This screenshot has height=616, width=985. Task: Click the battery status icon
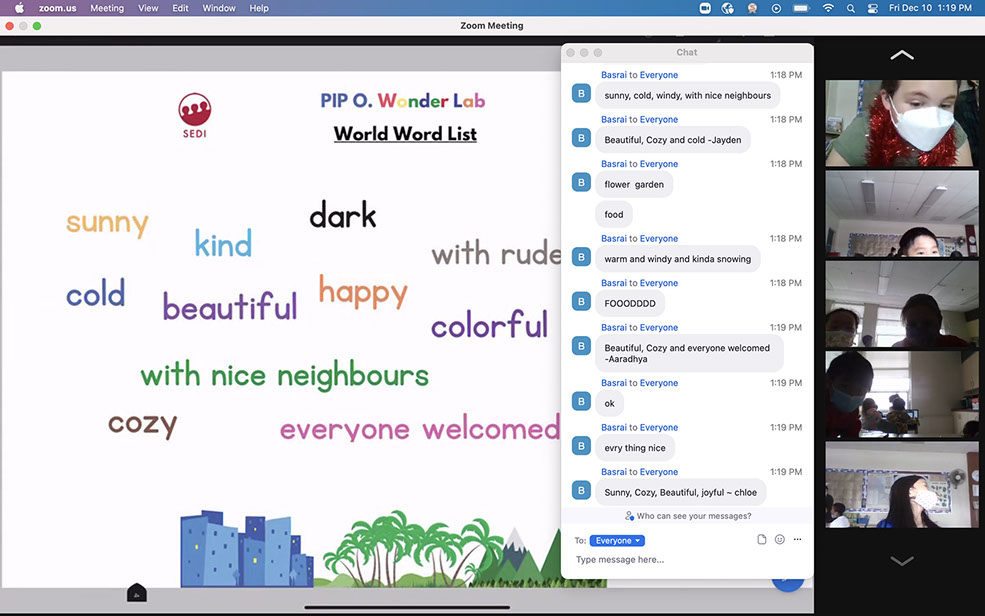[801, 8]
